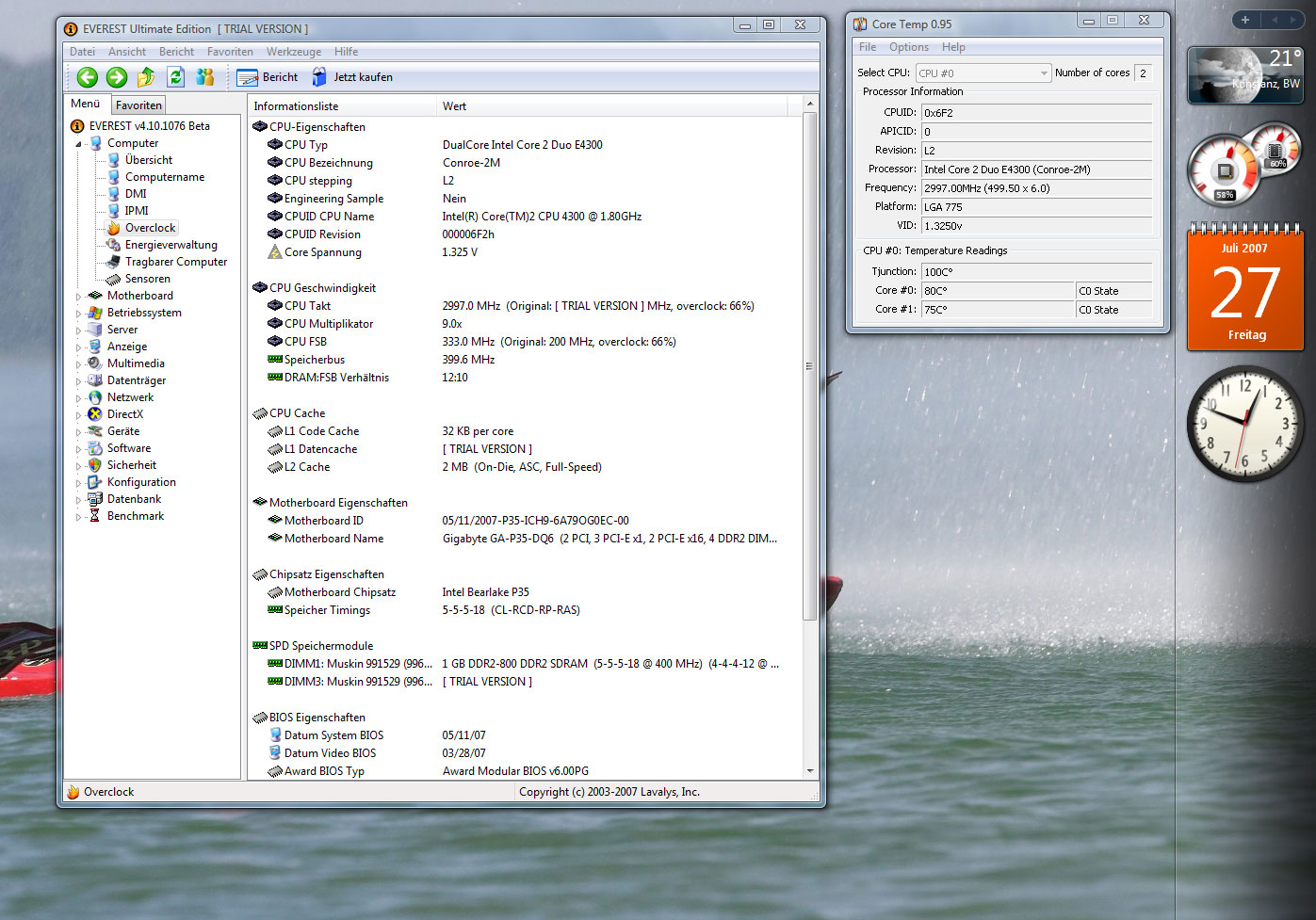
Task: Open the Werkzeuge menu
Action: click(294, 52)
